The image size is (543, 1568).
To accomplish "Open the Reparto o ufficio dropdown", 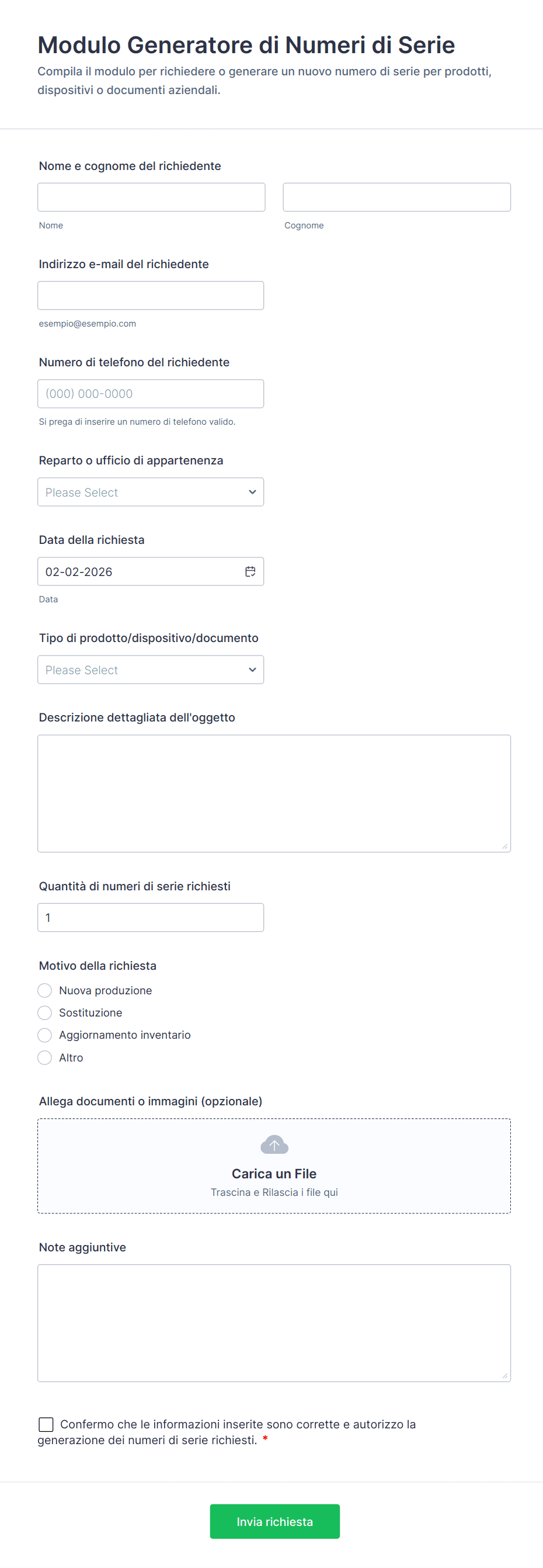I will 151,492.
